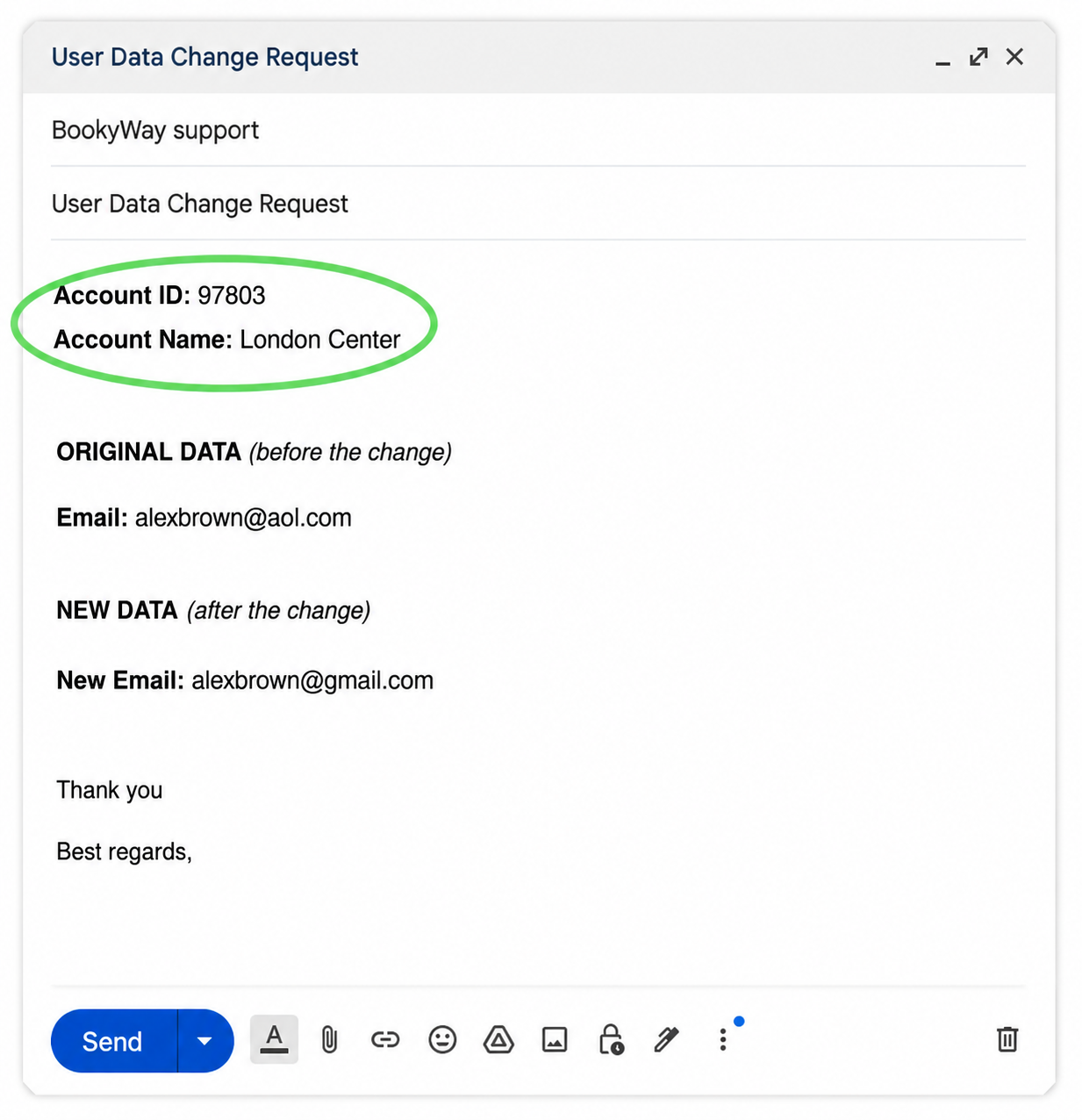Click the Thank you line
This screenshot has height=1120, width=1082.
click(110, 790)
